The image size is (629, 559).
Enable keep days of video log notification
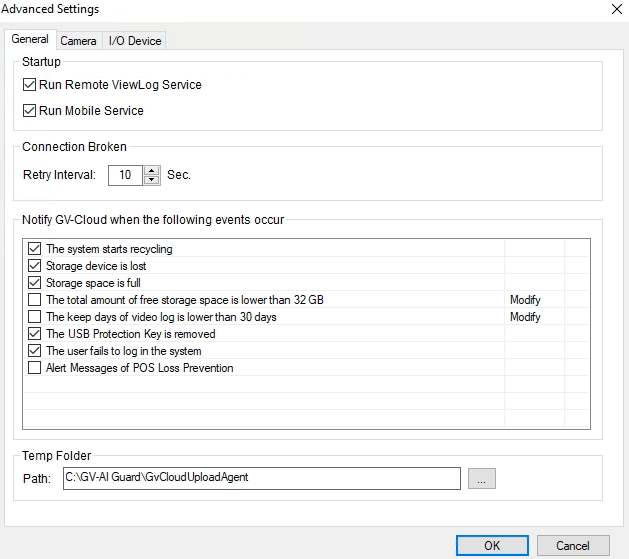(36, 317)
